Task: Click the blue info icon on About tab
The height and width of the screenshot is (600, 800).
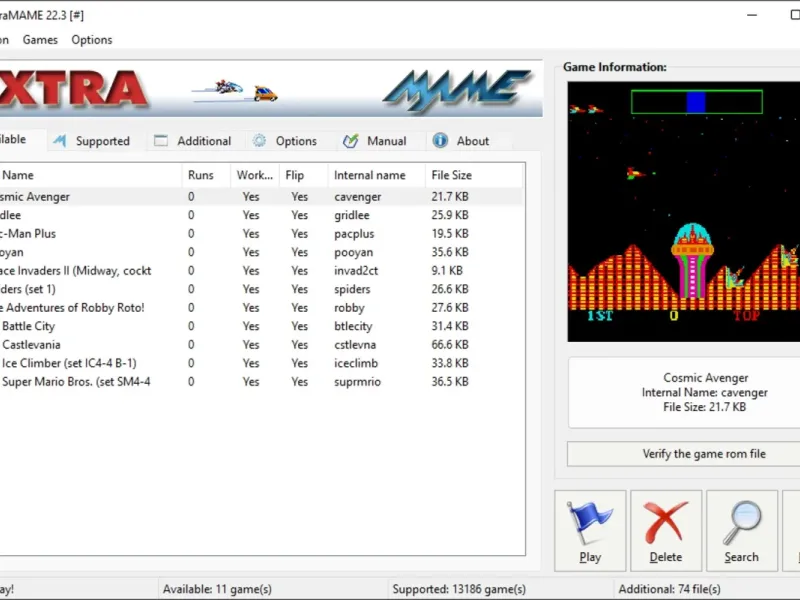Action: [440, 140]
